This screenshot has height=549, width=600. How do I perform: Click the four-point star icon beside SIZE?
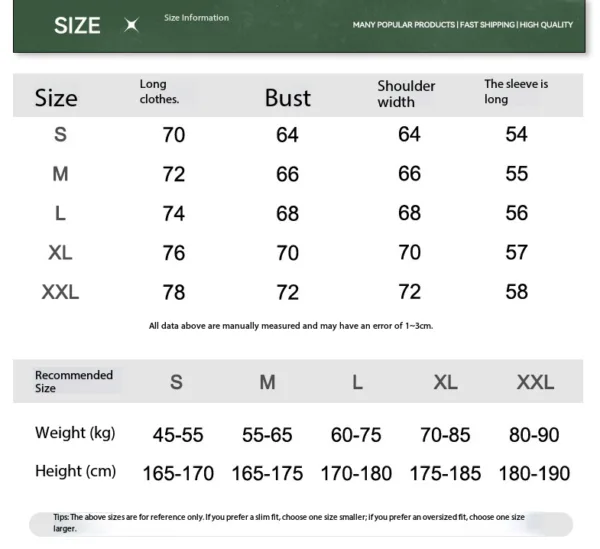[131, 26]
